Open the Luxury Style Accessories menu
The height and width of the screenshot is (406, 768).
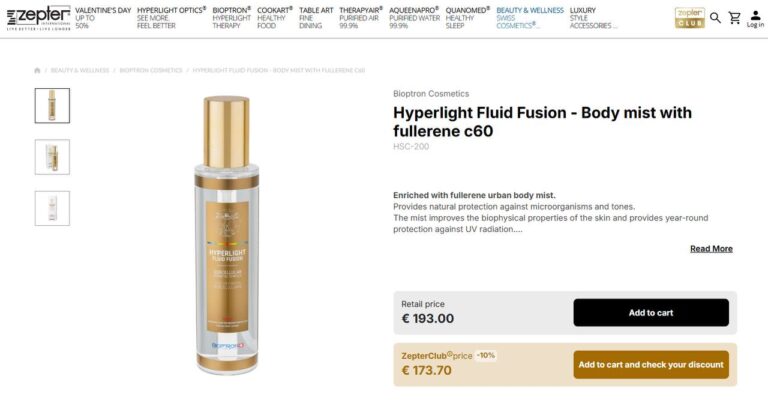coord(593,18)
